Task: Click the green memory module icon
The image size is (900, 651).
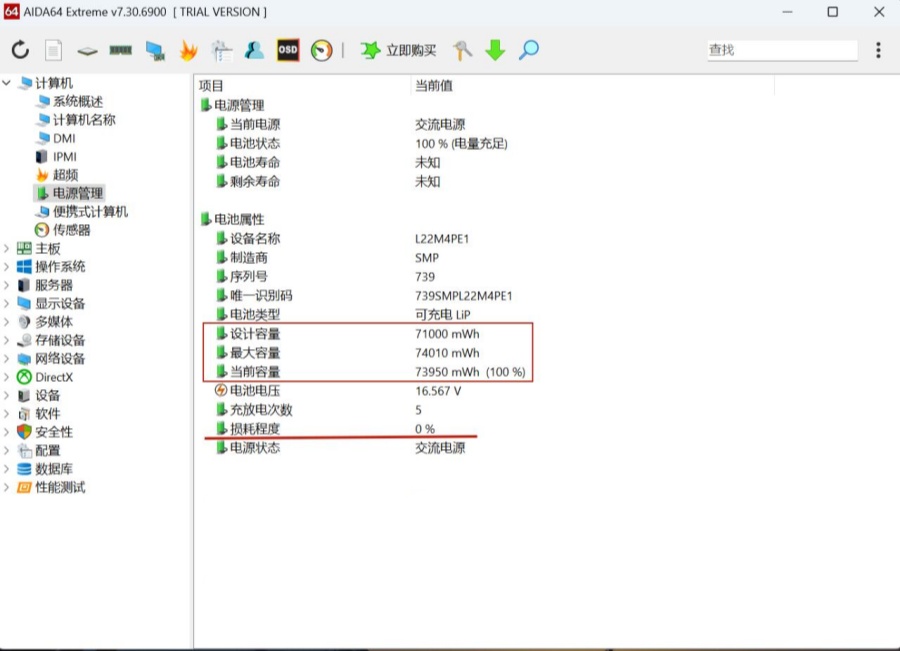Action: tap(121, 51)
